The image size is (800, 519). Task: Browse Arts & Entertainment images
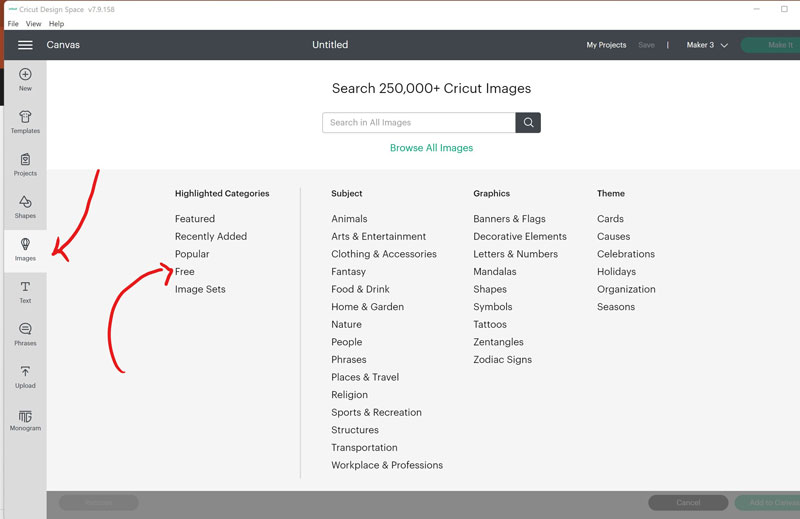(378, 236)
